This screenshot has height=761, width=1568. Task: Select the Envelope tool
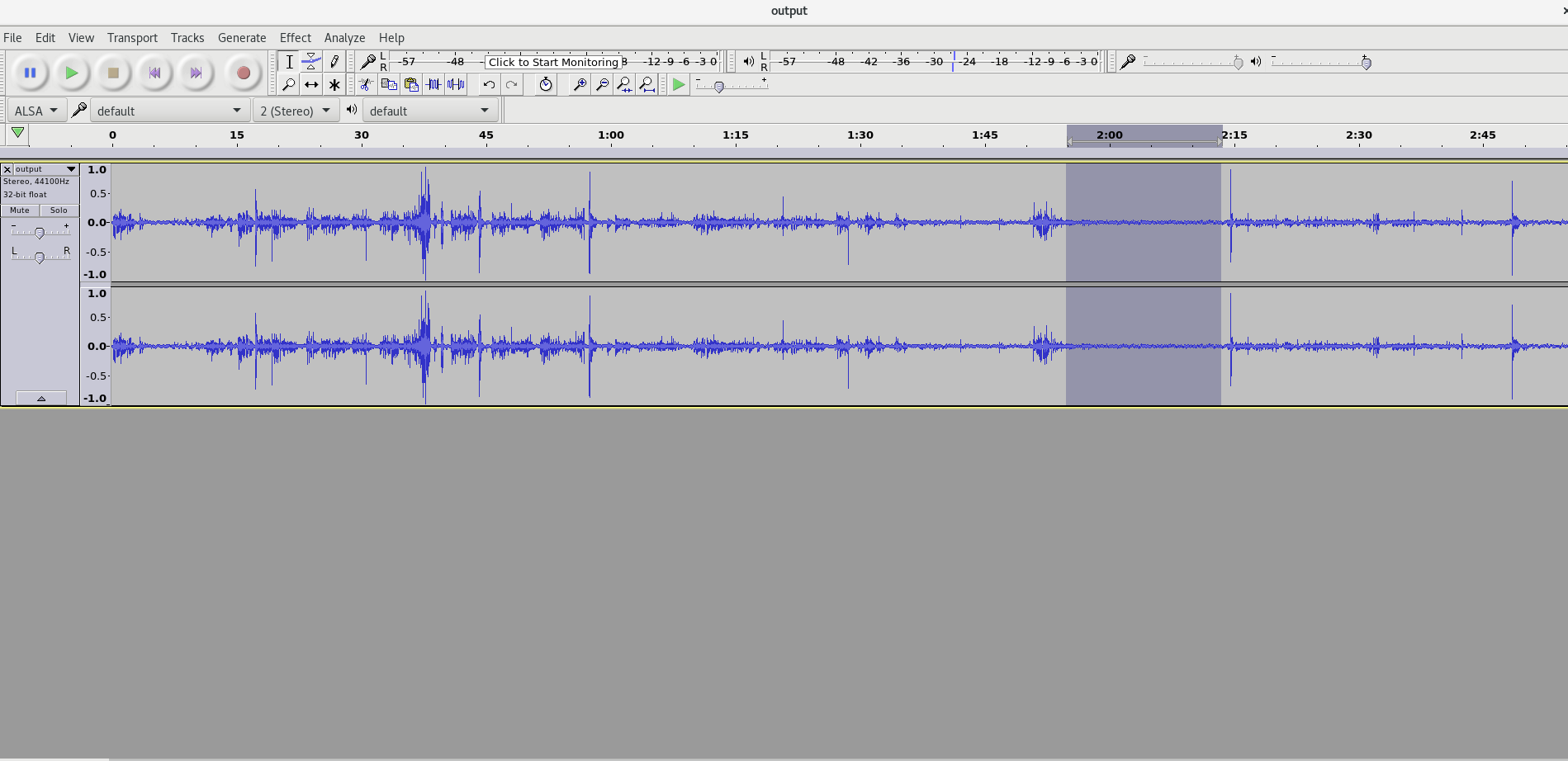click(x=311, y=61)
